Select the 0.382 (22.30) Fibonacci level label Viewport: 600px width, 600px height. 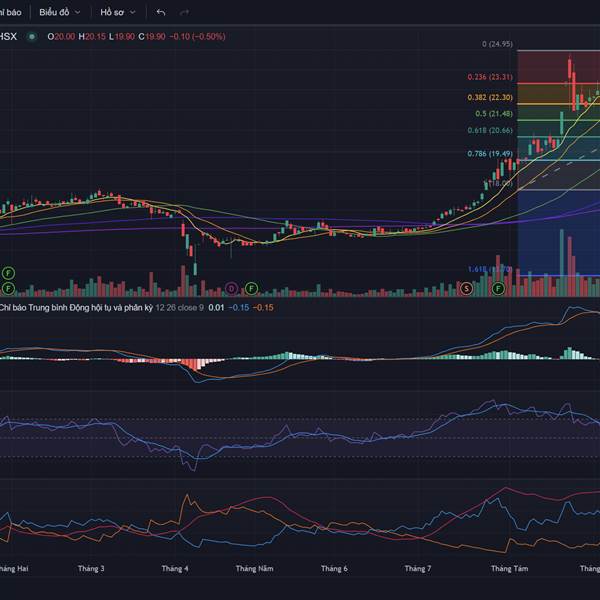click(490, 98)
